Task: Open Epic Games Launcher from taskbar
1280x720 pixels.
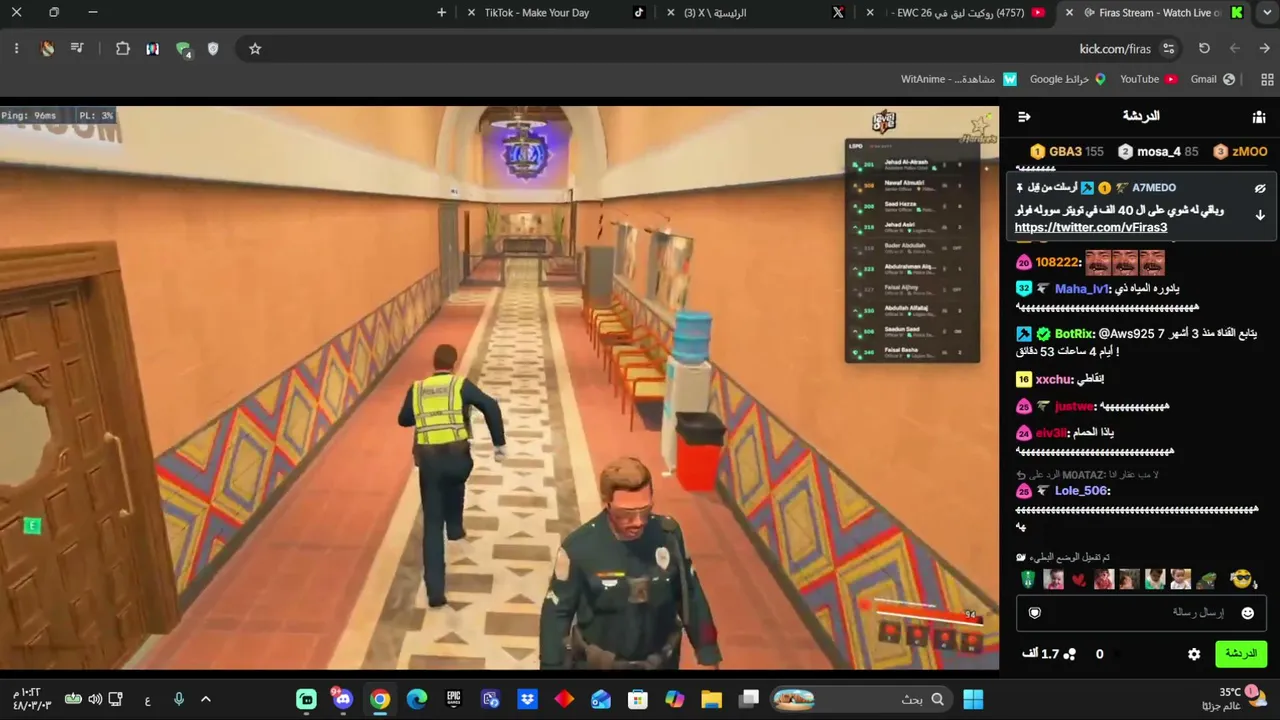Action: coord(454,699)
